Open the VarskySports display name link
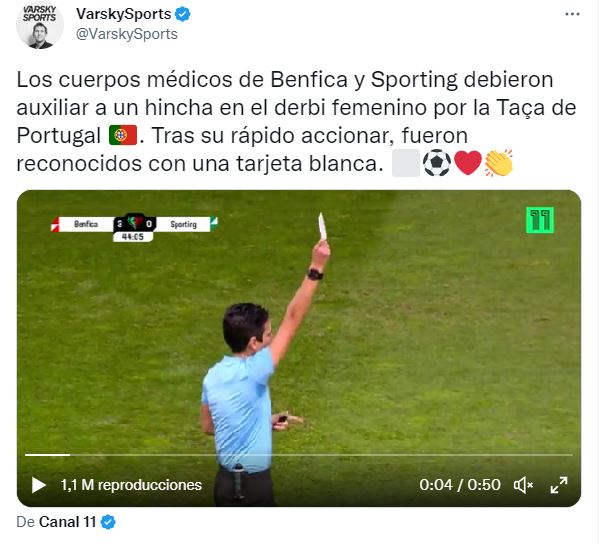Screen dimensions: 602x544 point(123,14)
